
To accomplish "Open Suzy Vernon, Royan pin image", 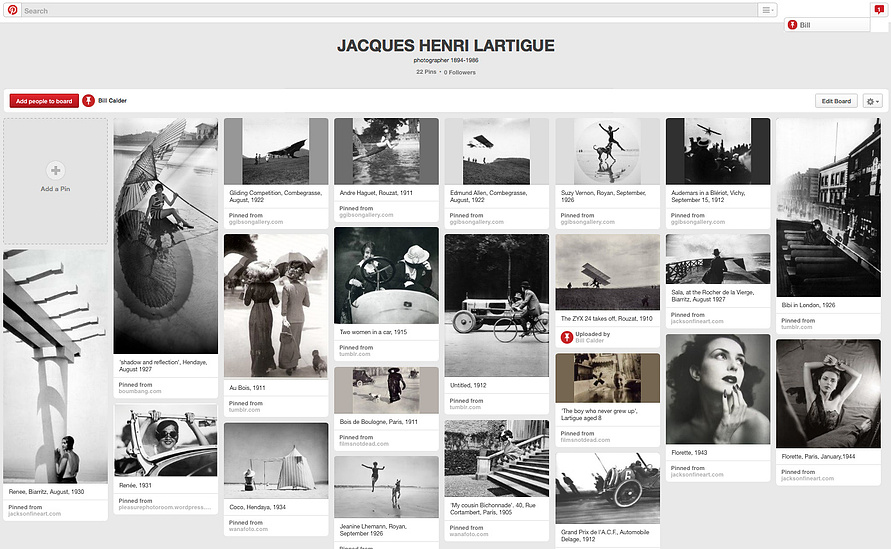I will coord(607,151).
